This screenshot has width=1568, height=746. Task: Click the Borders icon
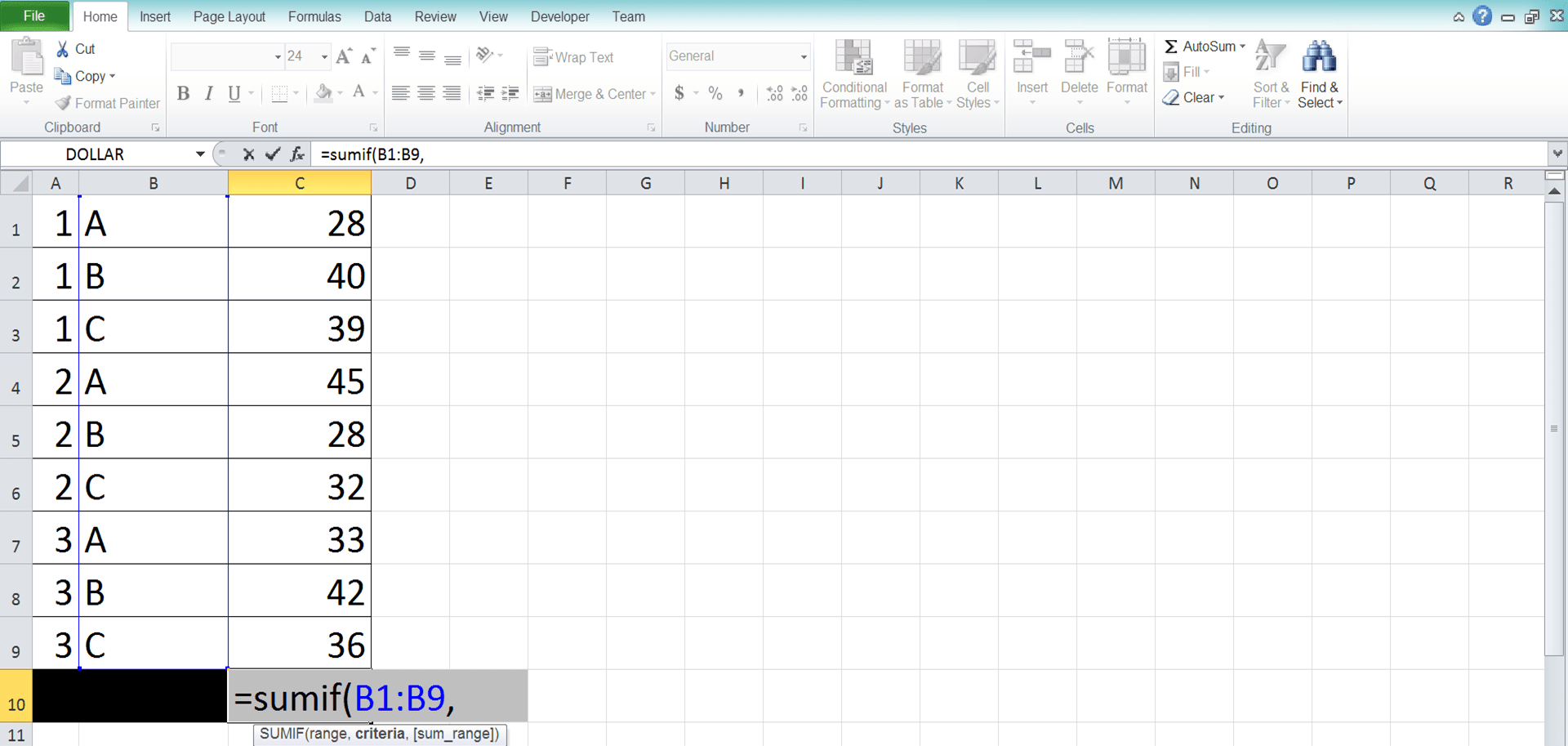[x=279, y=93]
